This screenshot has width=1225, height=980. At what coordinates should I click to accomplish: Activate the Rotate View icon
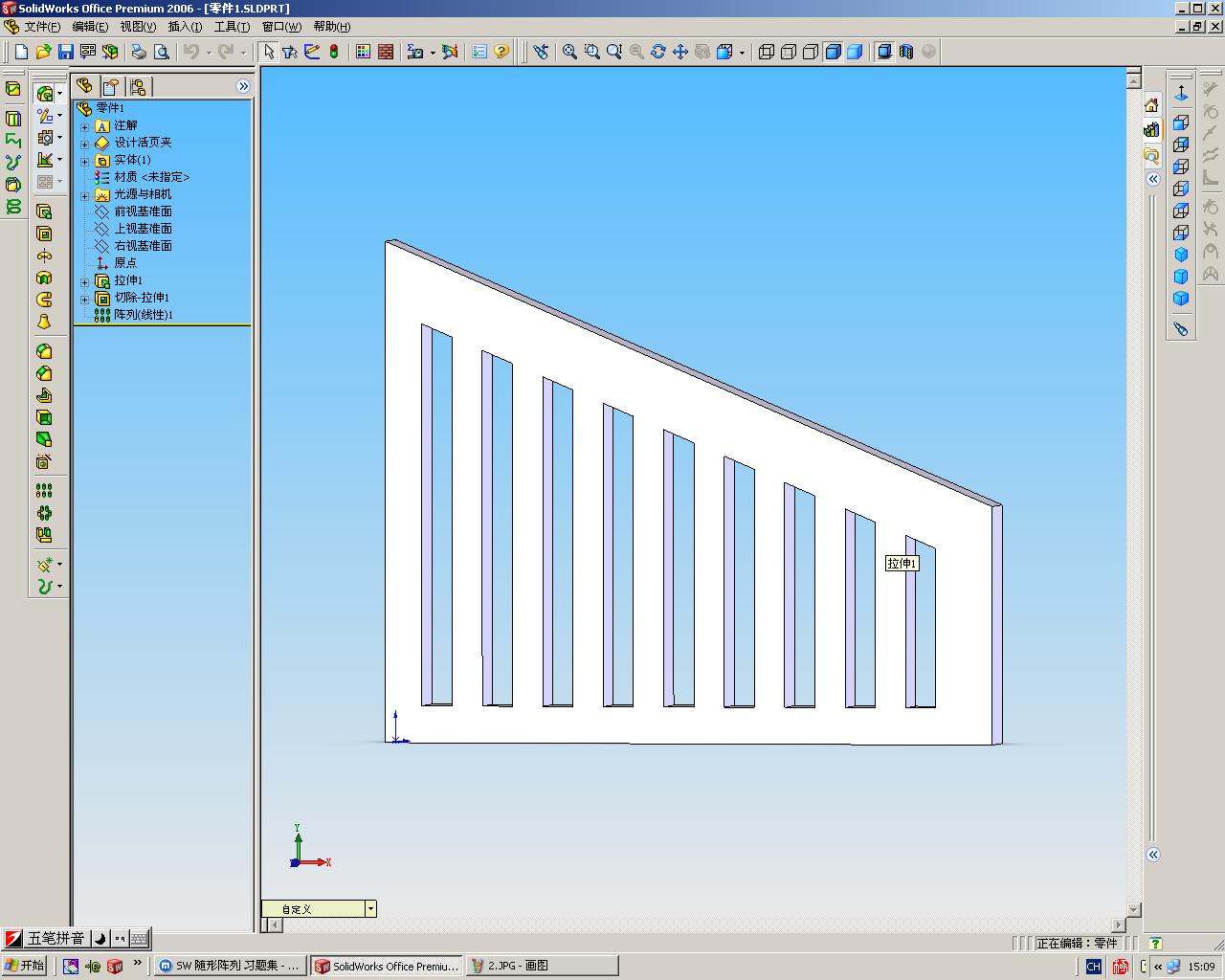[657, 52]
